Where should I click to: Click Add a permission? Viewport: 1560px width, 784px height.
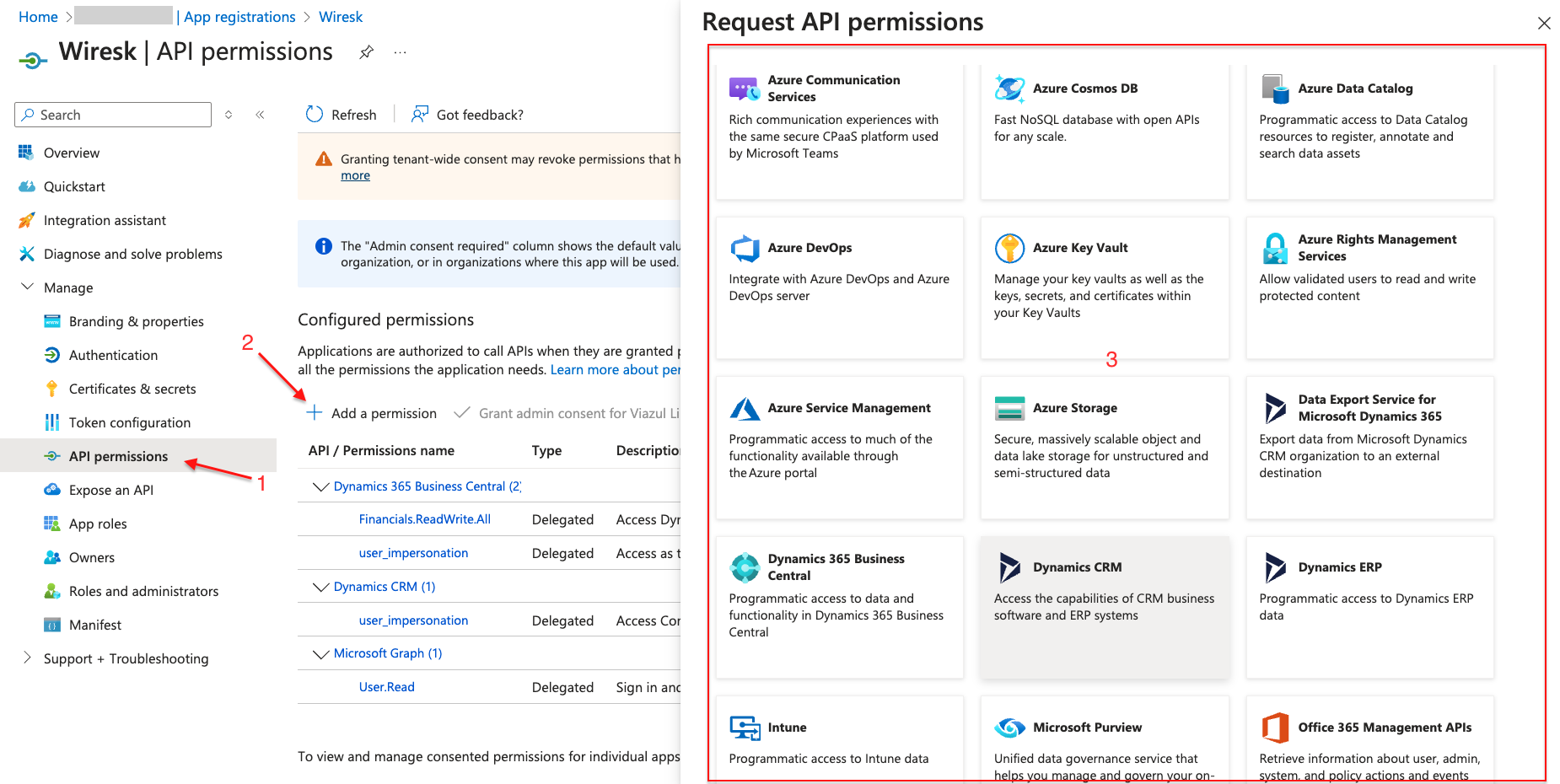(x=372, y=413)
